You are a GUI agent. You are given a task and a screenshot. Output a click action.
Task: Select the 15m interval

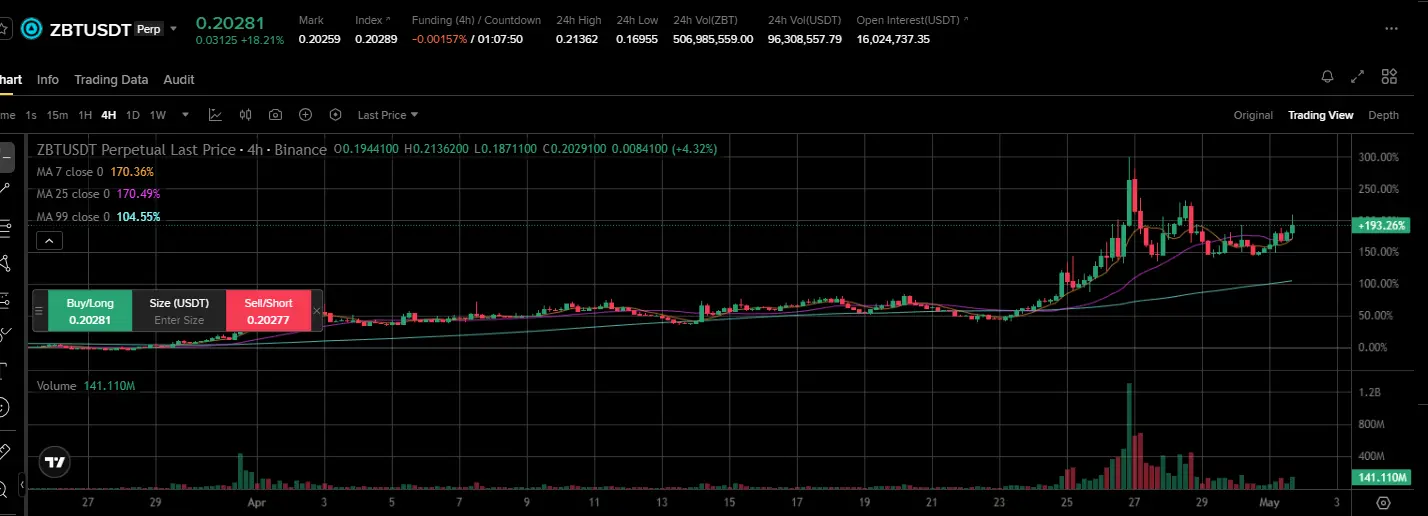click(58, 115)
